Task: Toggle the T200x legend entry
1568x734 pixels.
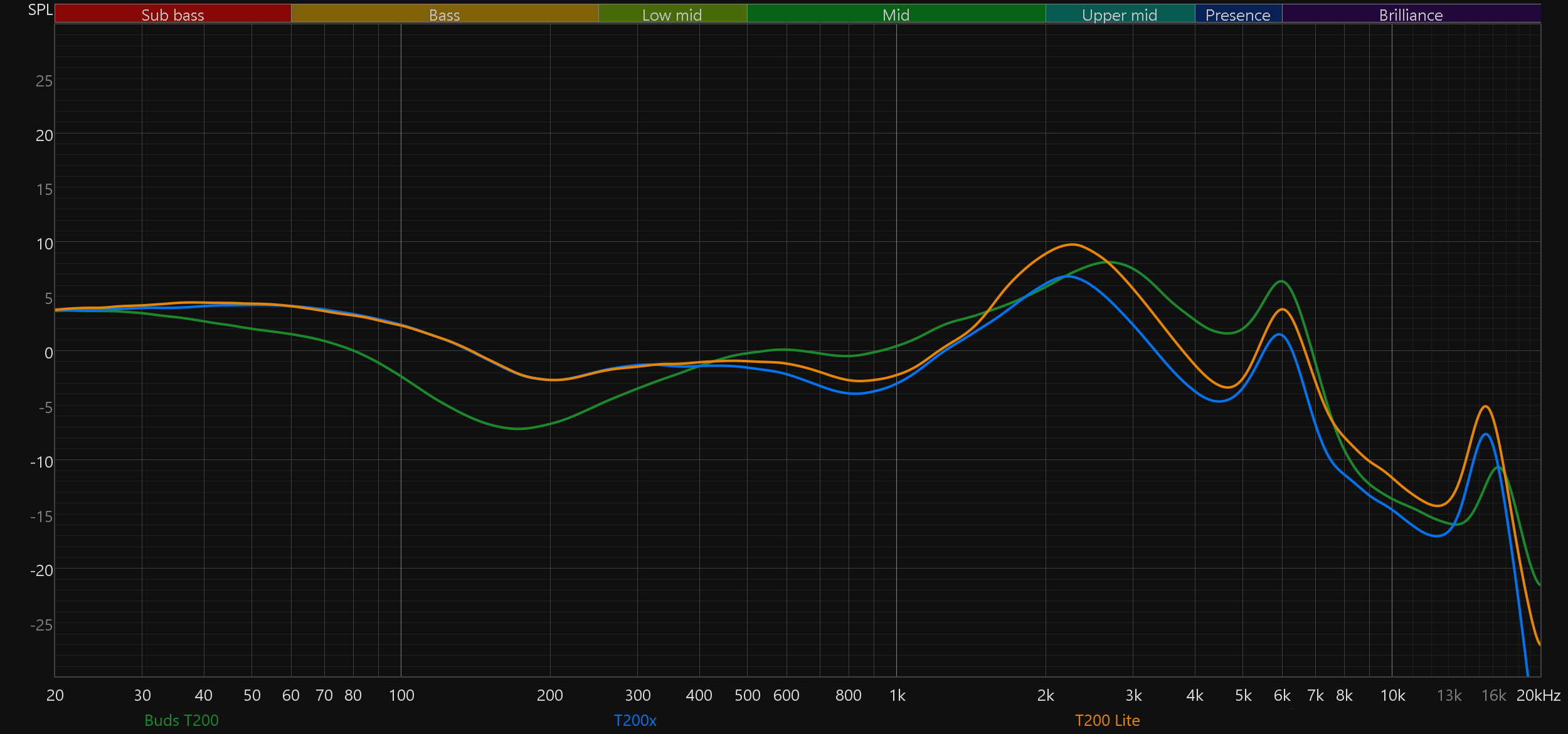Action: pos(635,720)
